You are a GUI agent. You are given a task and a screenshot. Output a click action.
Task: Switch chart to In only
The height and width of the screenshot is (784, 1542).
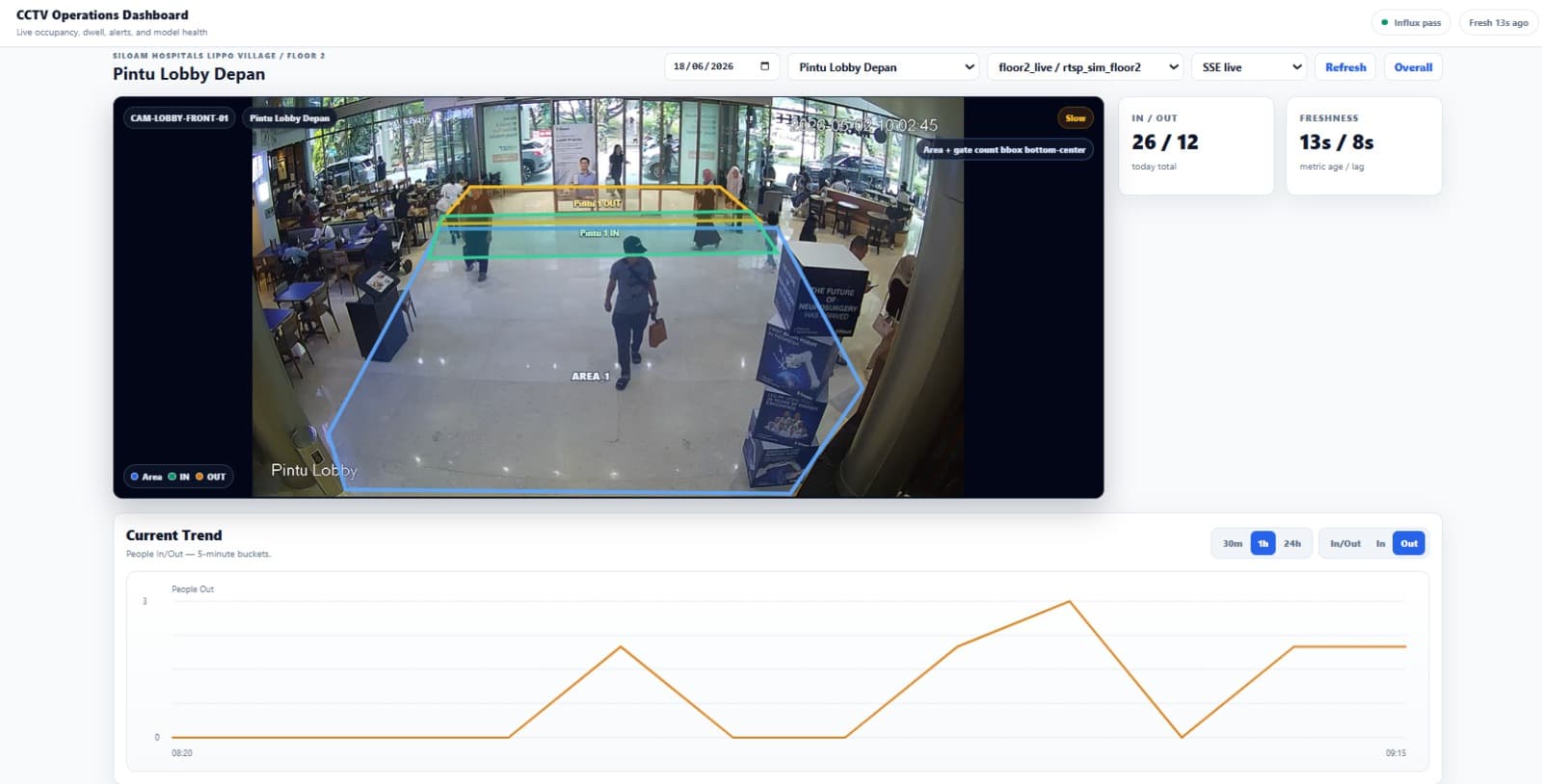click(1380, 543)
